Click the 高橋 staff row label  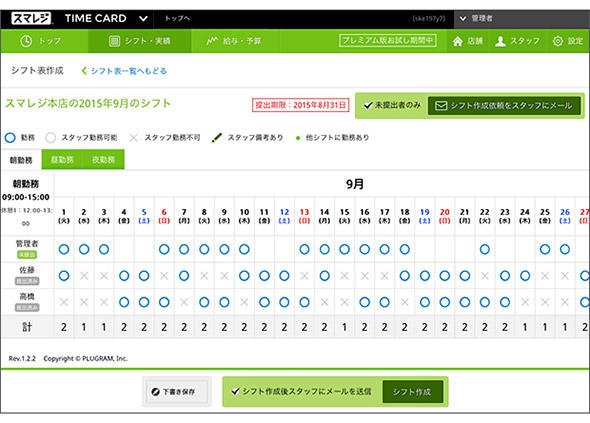[27, 297]
